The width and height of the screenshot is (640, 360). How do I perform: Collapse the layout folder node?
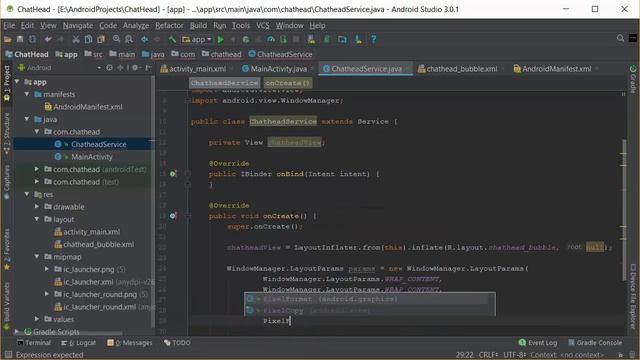37,219
